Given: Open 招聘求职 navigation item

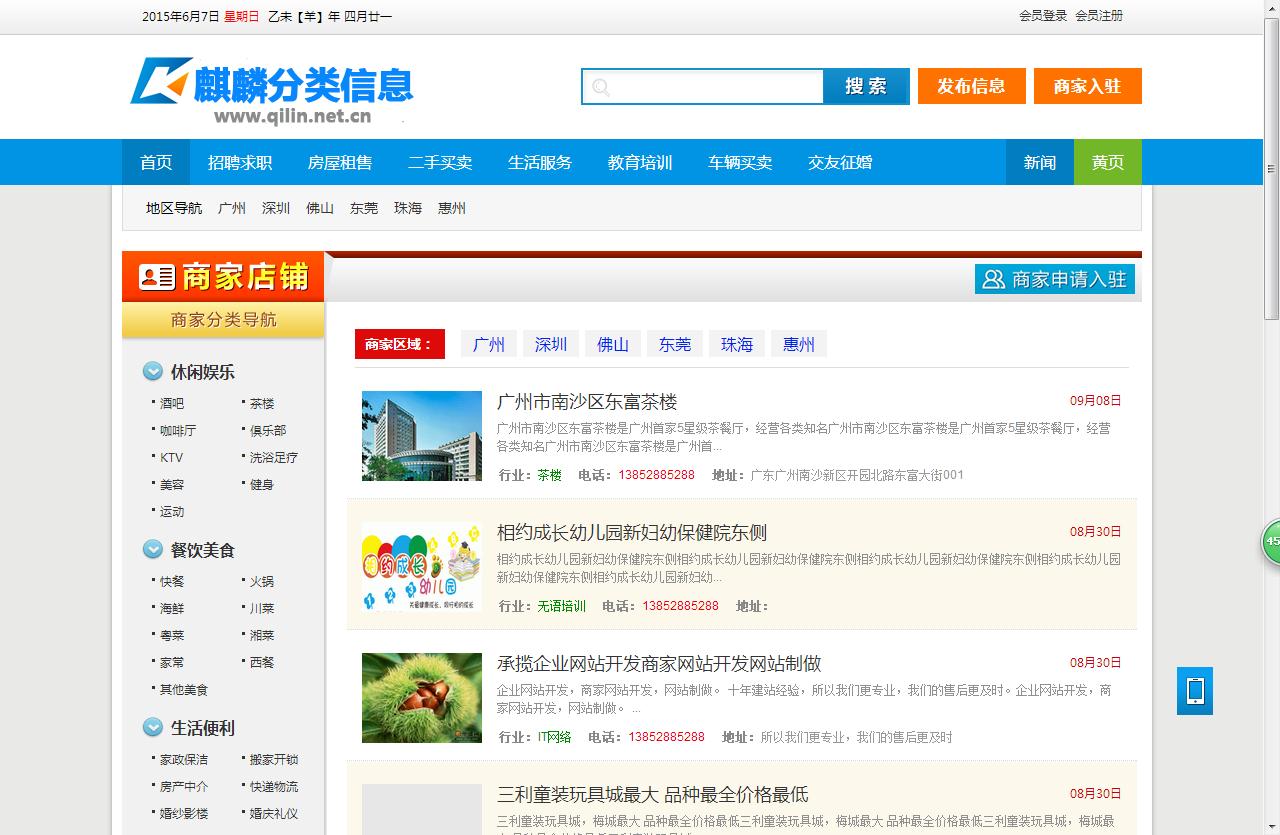Looking at the screenshot, I should [240, 162].
